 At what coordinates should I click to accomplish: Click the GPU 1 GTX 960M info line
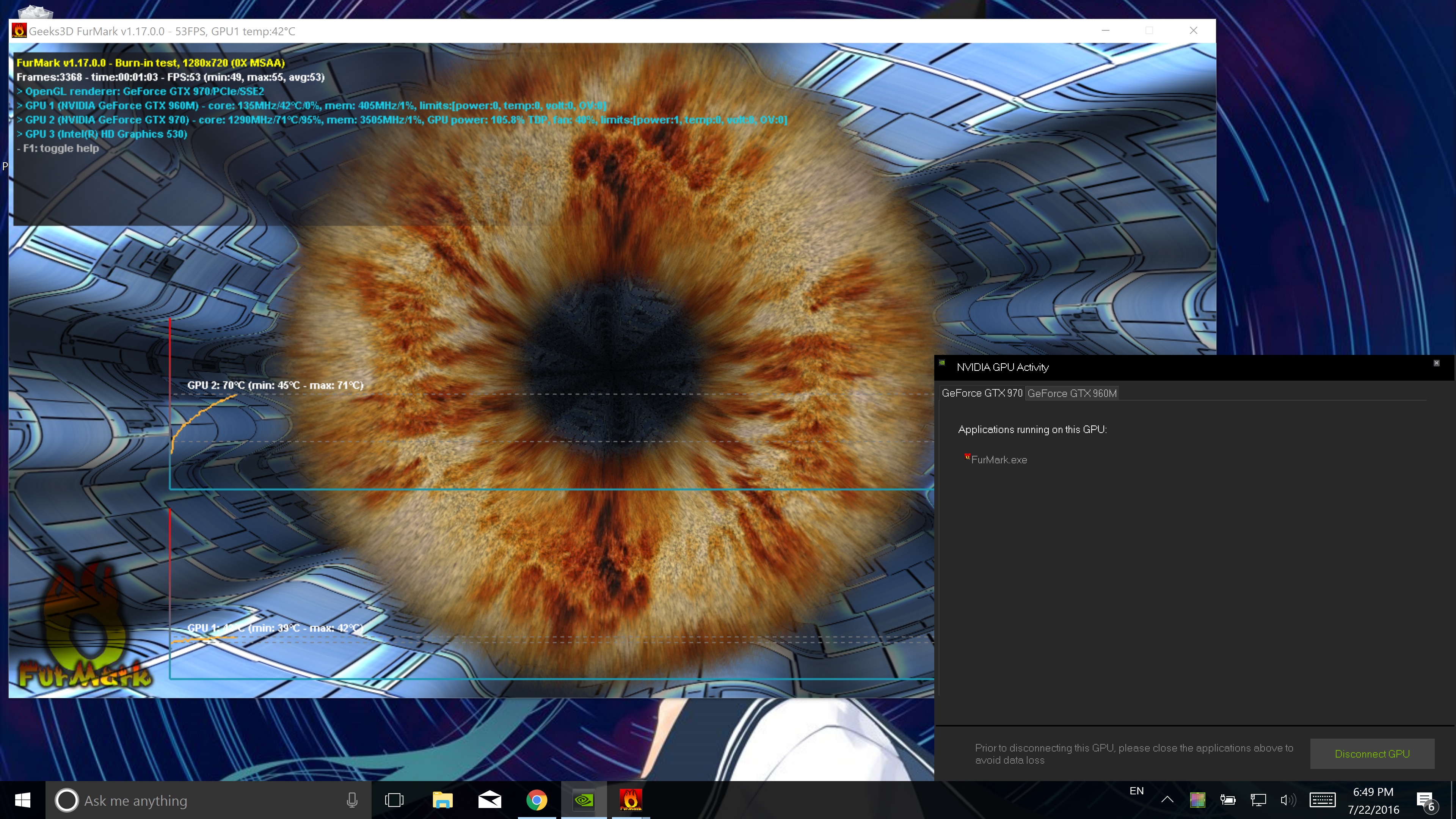tap(312, 105)
